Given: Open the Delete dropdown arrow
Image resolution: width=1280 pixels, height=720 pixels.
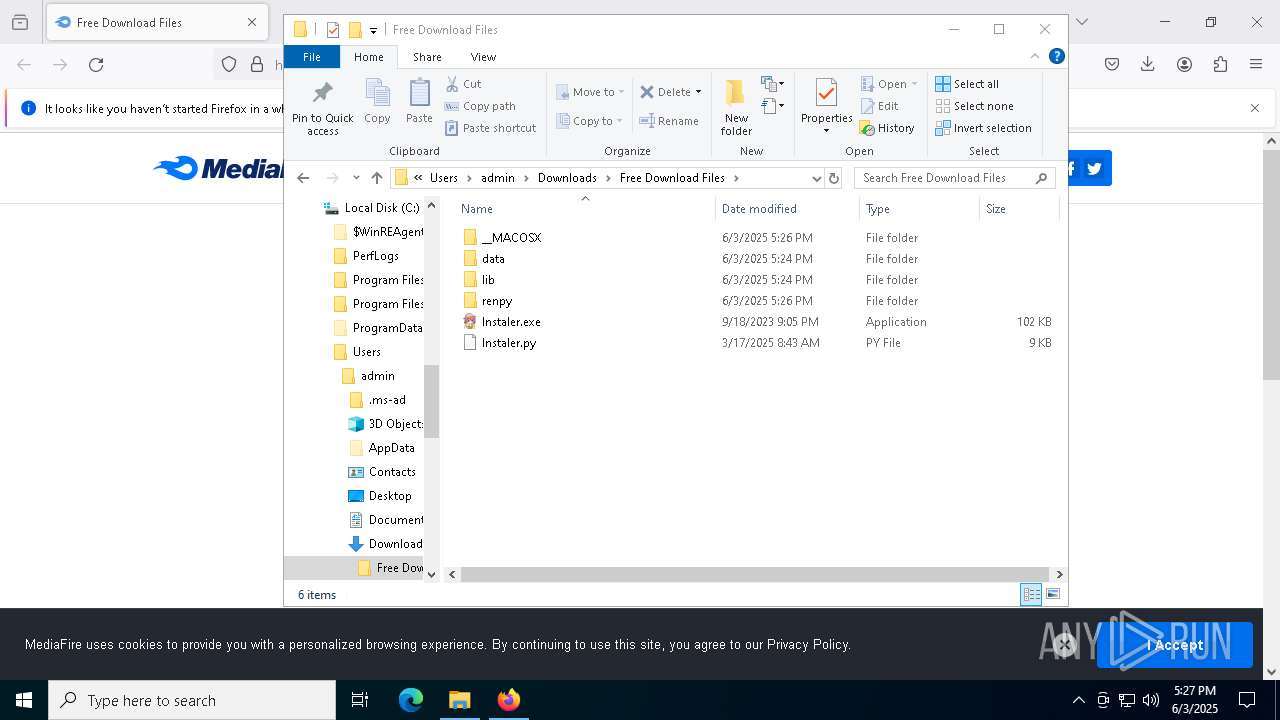Looking at the screenshot, I should click(x=698, y=92).
